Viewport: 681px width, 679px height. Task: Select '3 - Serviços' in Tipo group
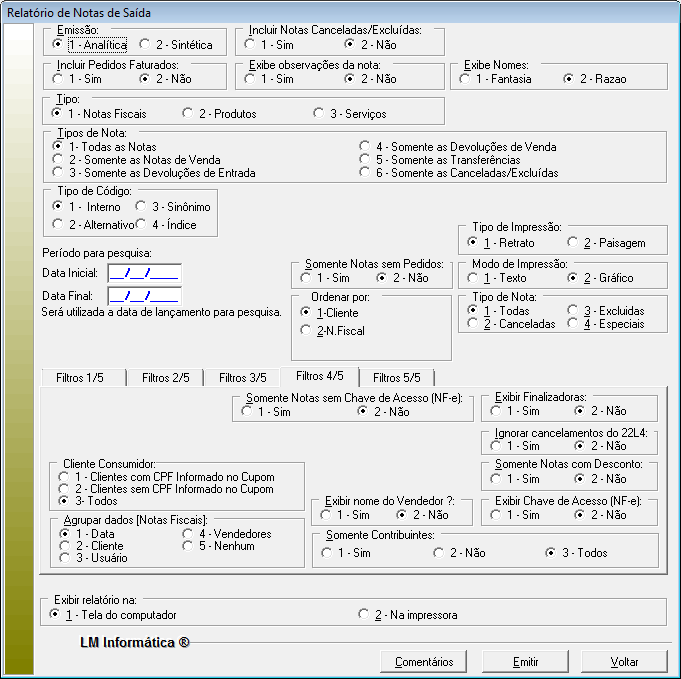(320, 114)
